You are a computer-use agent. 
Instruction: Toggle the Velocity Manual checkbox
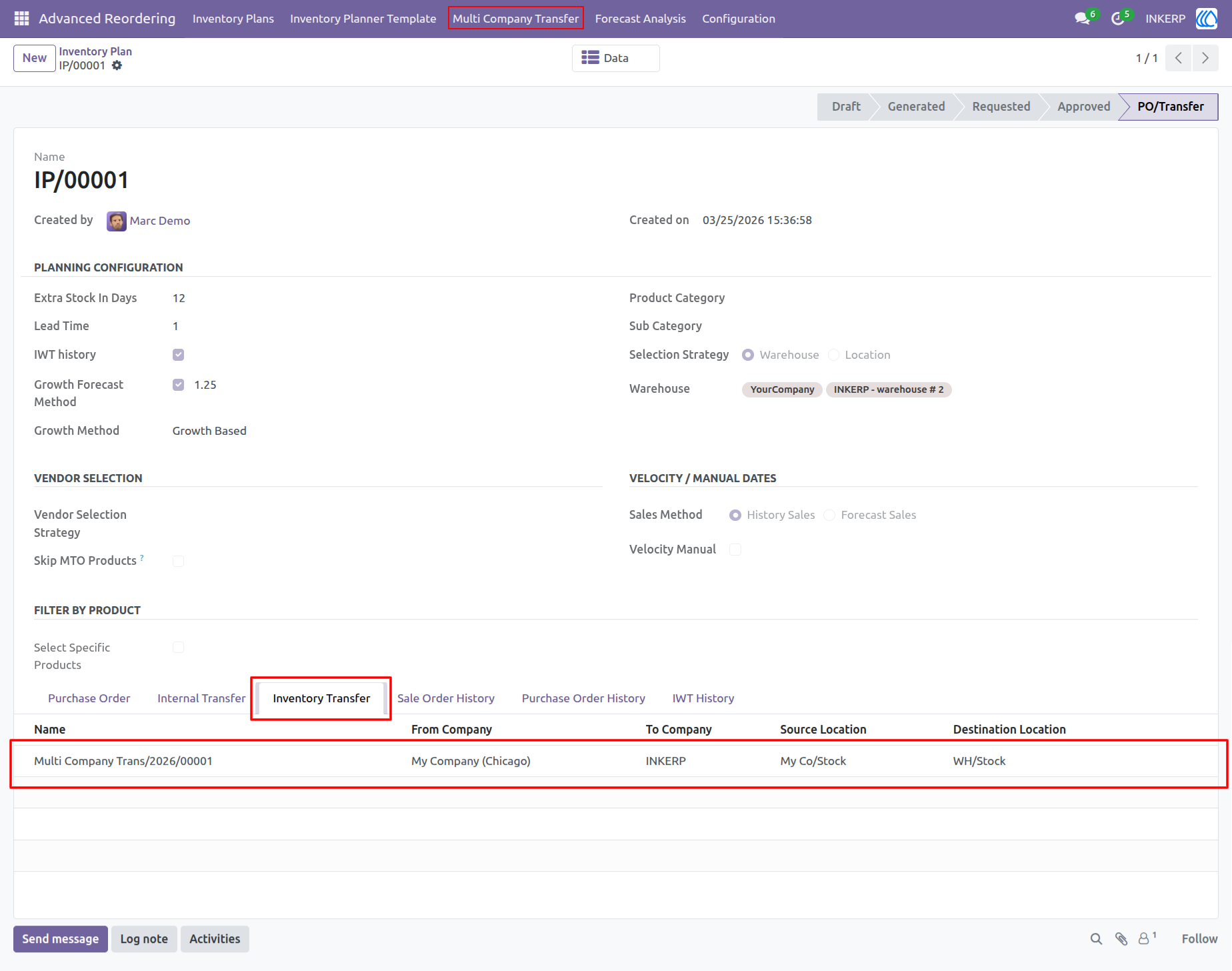(735, 550)
